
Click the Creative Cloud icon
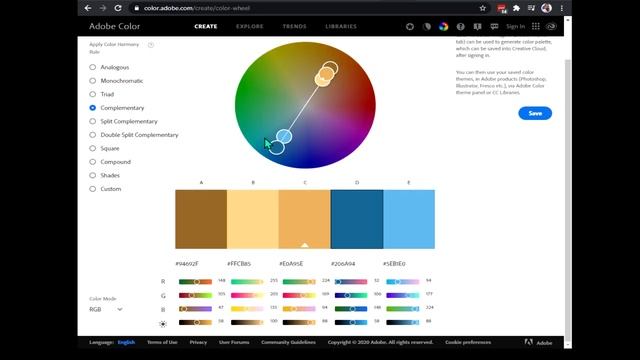click(x=551, y=27)
